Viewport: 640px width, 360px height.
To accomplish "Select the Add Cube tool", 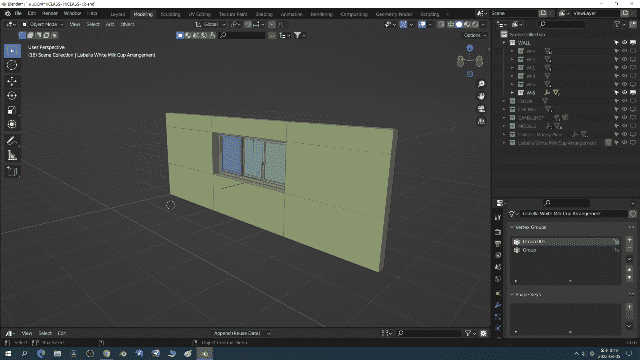I will (12, 171).
